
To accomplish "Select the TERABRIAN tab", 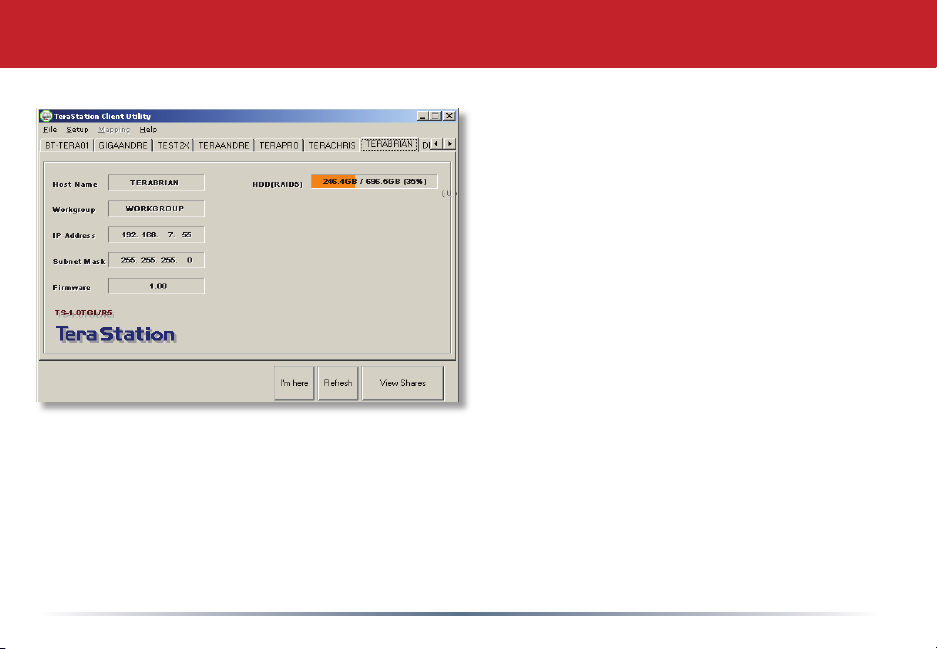I will pyautogui.click(x=389, y=145).
